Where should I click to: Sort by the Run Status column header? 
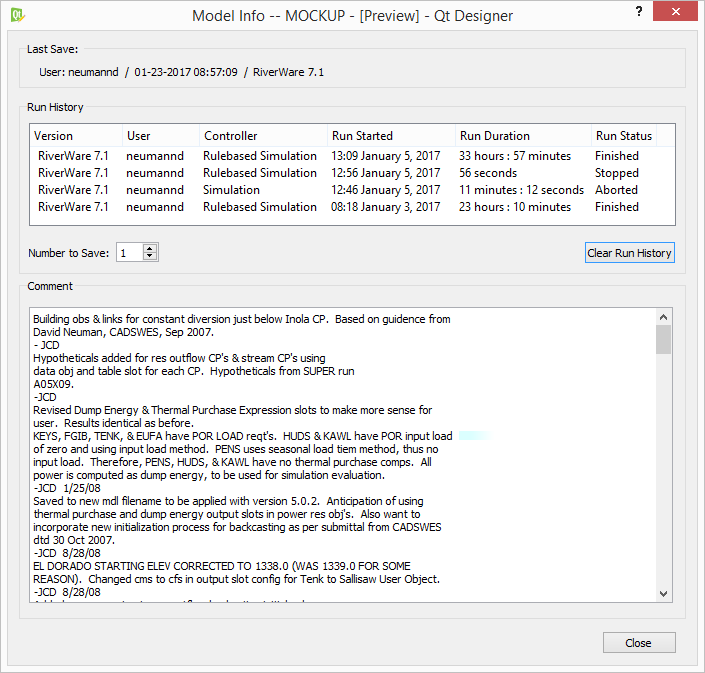click(624, 136)
